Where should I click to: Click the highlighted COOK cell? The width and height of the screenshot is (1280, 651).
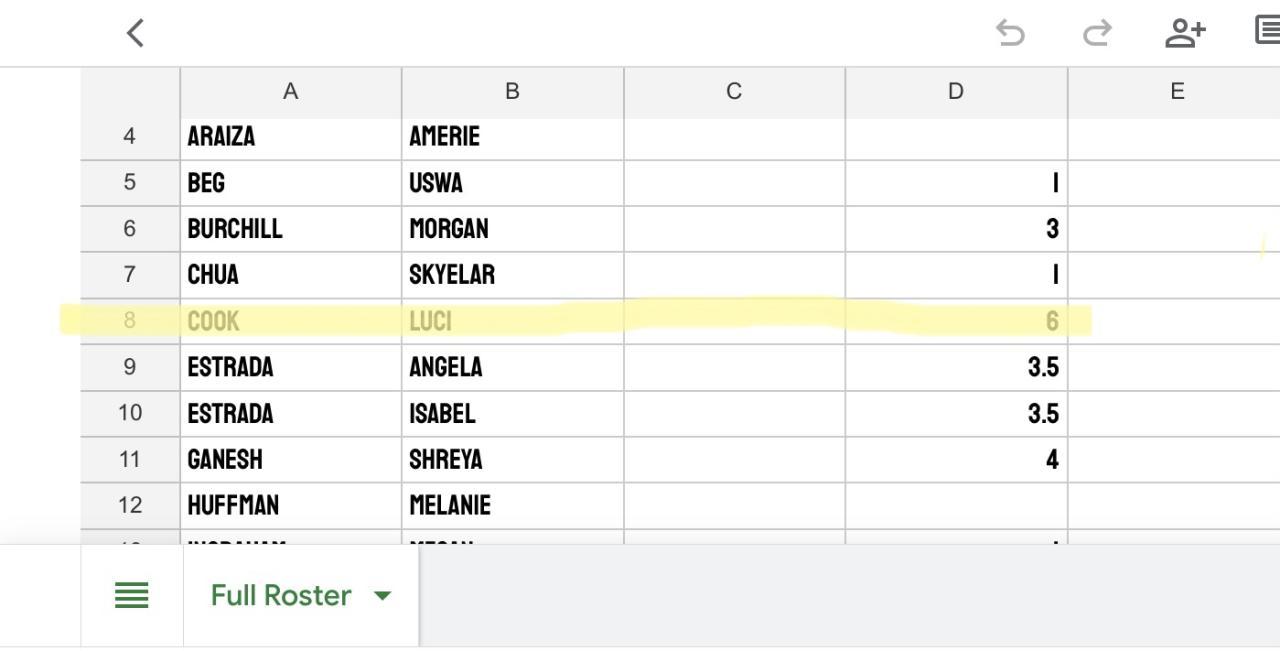click(290, 321)
